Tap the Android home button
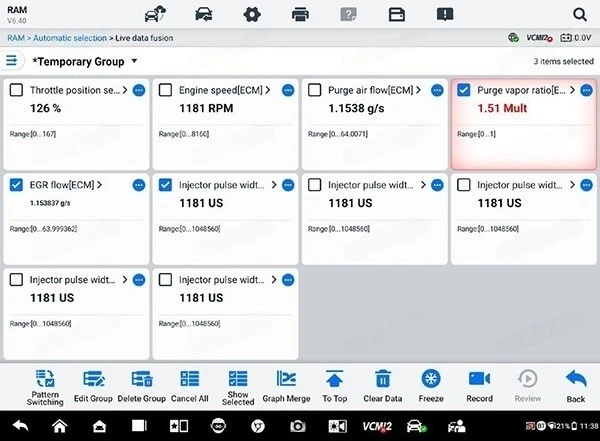The height and width of the screenshot is (441, 600). pos(59,426)
